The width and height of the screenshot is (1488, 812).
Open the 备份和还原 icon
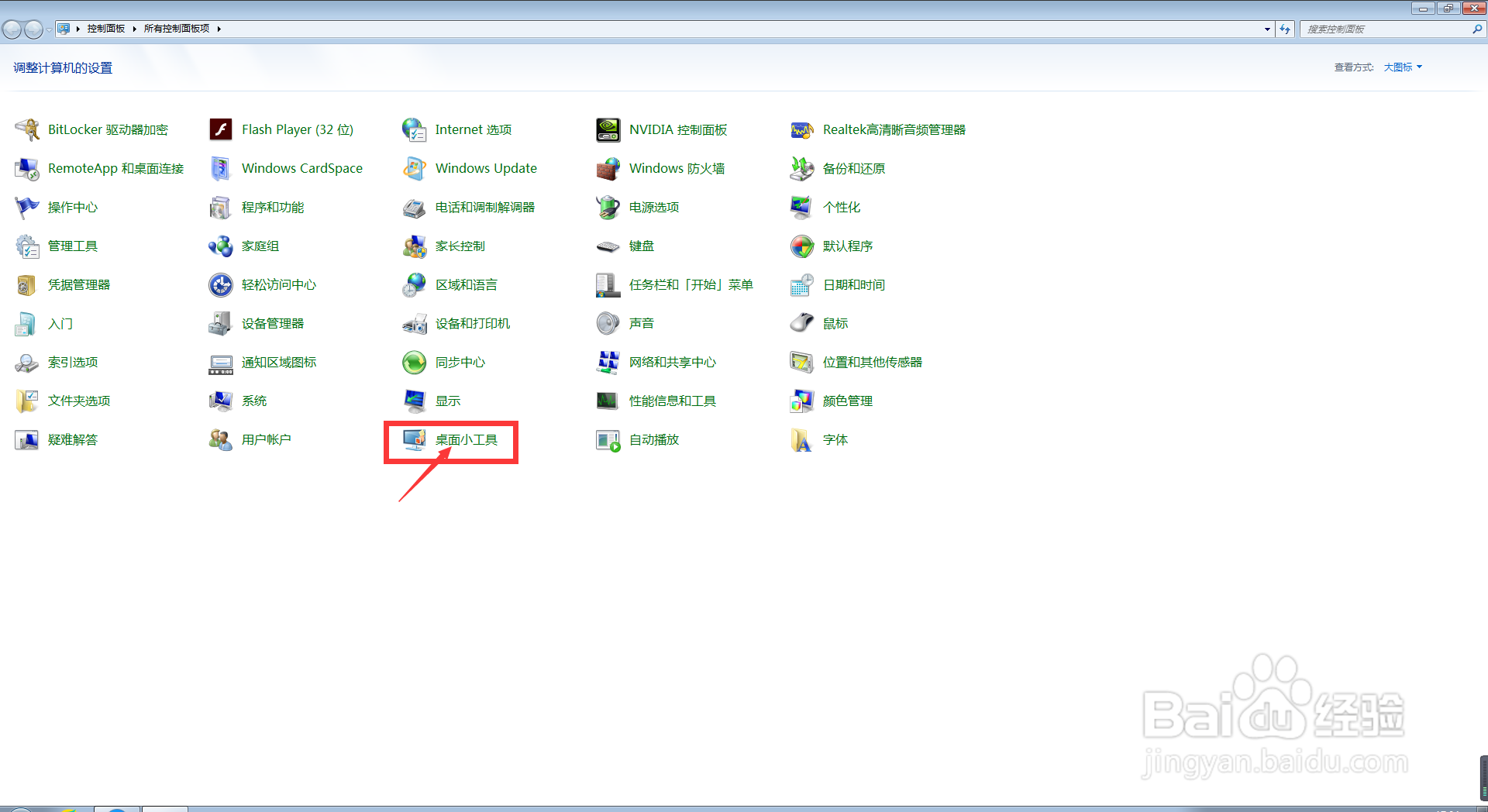tap(802, 168)
